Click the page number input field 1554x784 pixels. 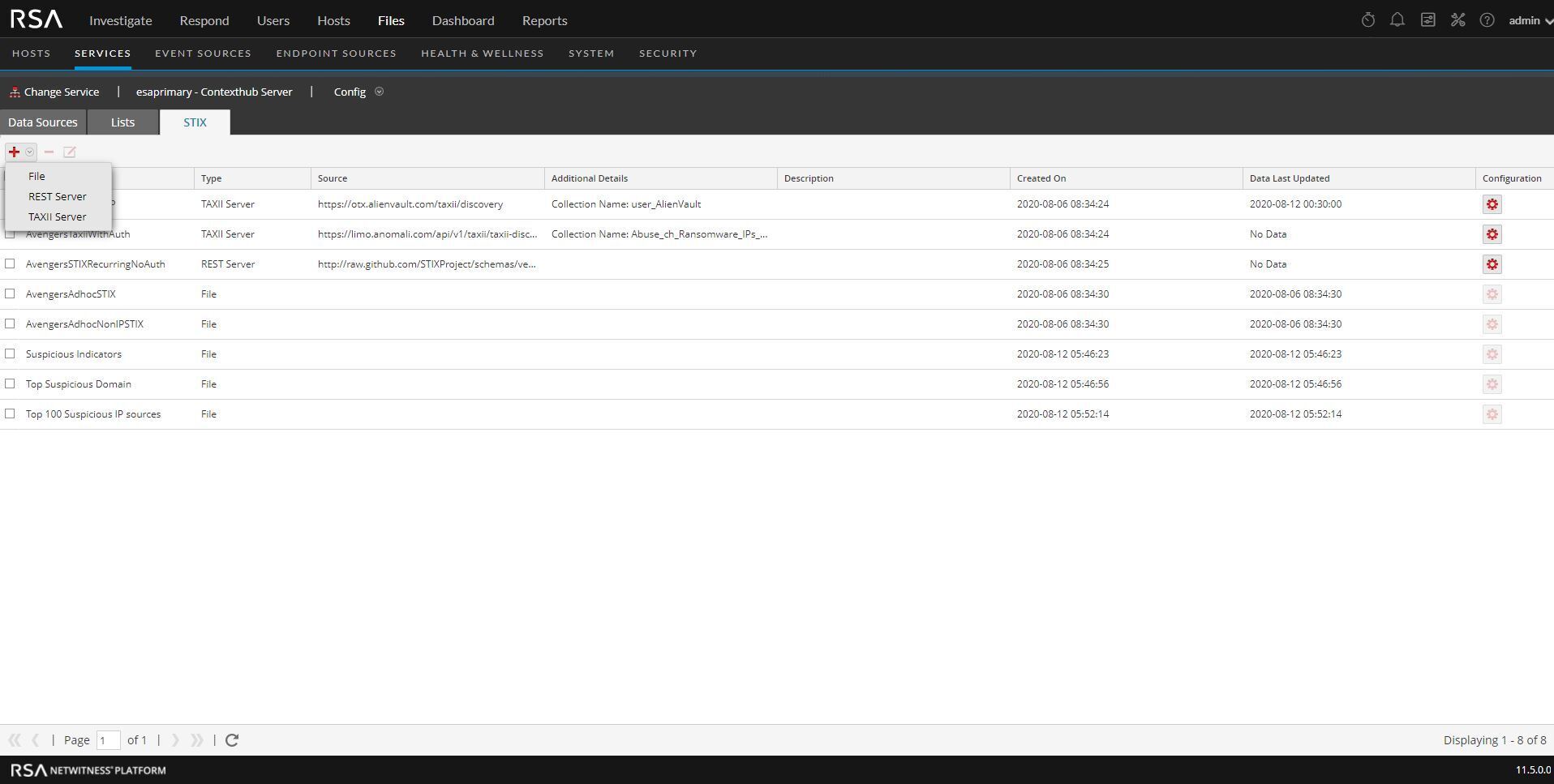pos(108,740)
